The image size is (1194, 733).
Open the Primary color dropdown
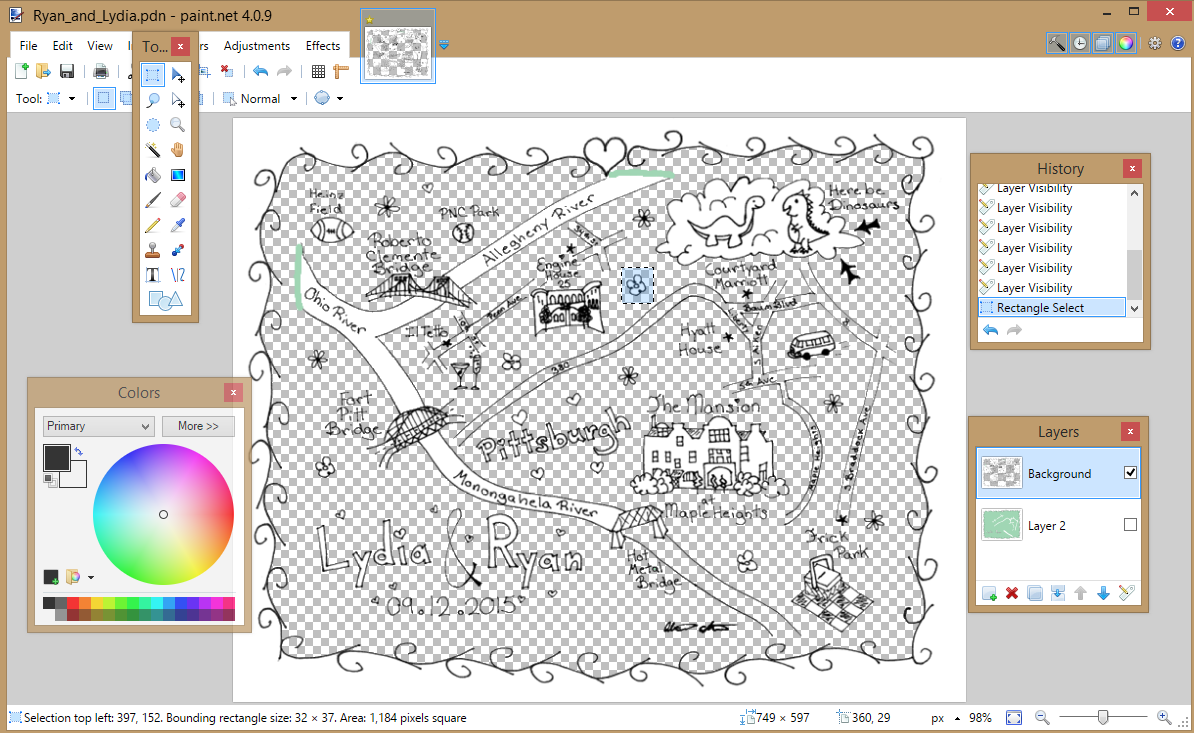[x=98, y=426]
